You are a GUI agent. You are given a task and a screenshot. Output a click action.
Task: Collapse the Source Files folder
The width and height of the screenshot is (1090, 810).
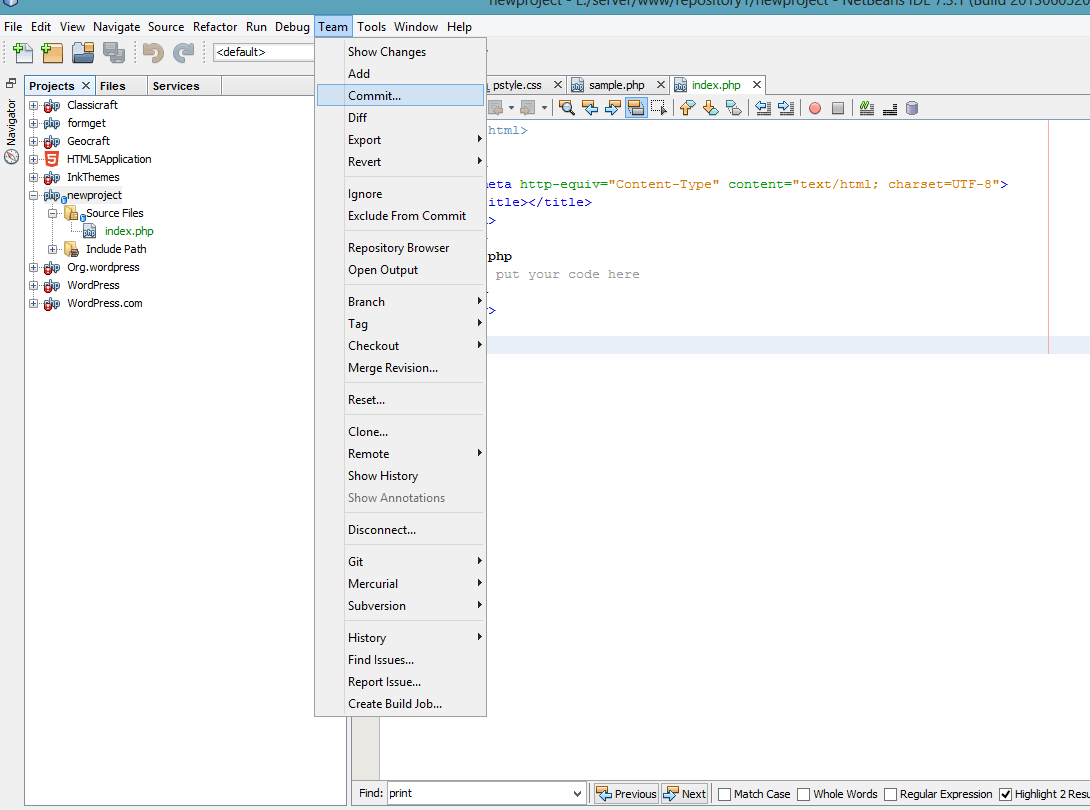click(52, 213)
